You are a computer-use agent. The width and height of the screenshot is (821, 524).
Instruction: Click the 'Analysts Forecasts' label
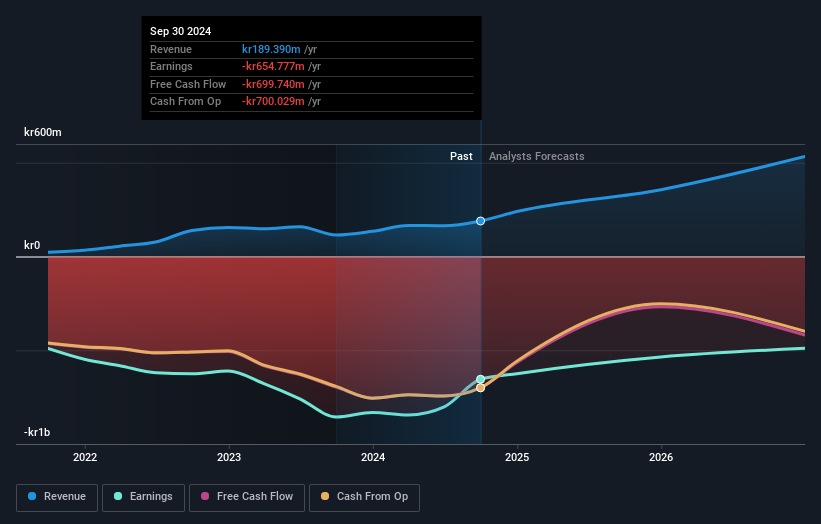point(537,156)
